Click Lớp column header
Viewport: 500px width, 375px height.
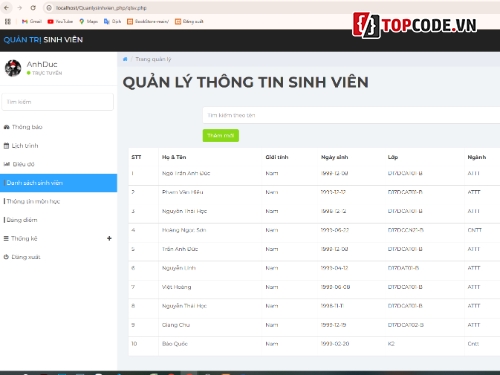[393, 157]
